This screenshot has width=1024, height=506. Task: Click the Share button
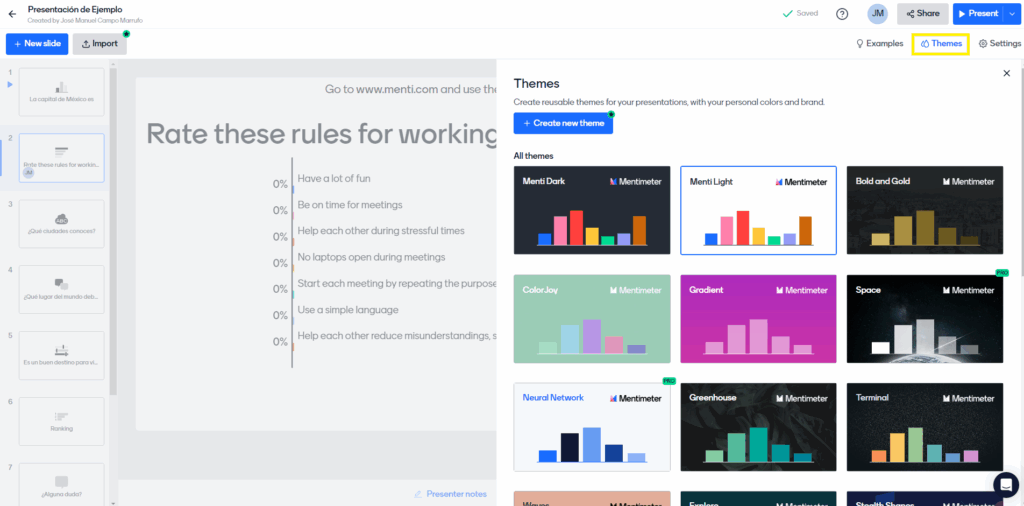[922, 14]
